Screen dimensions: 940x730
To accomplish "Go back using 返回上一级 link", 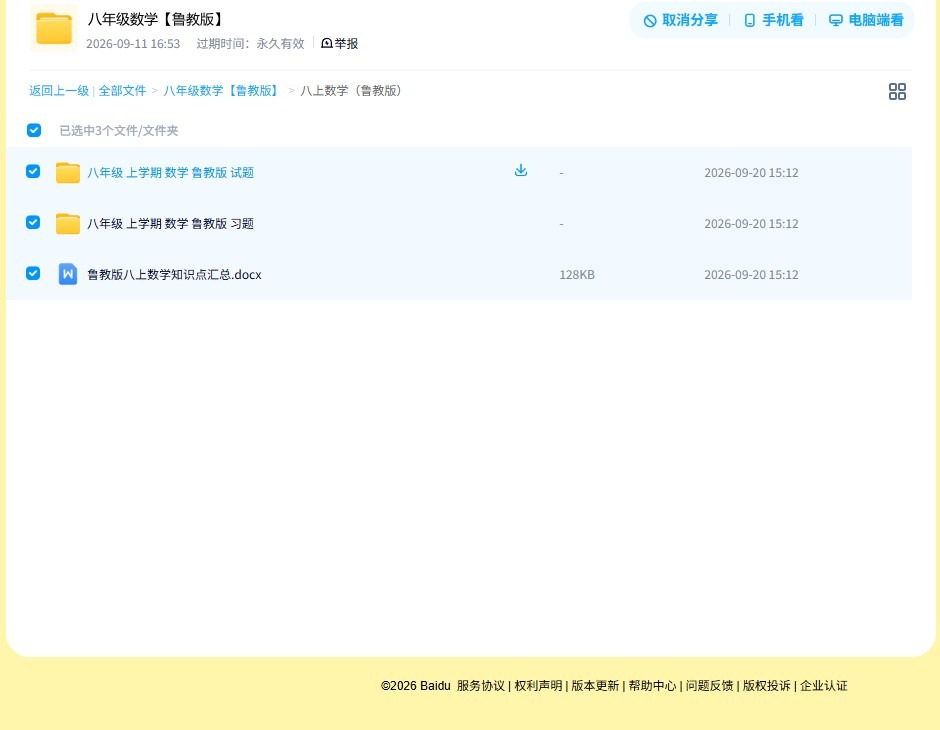I will [59, 91].
